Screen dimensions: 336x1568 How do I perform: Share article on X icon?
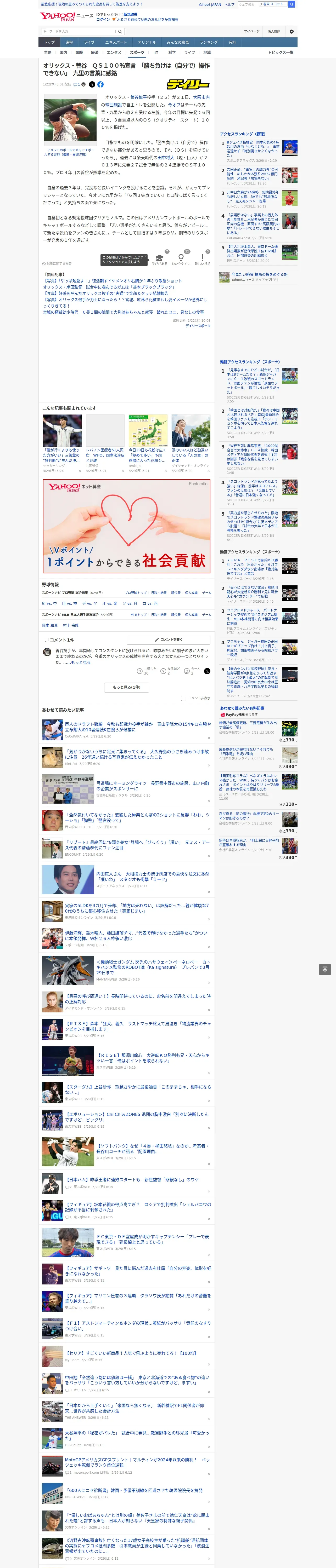click(92, 85)
